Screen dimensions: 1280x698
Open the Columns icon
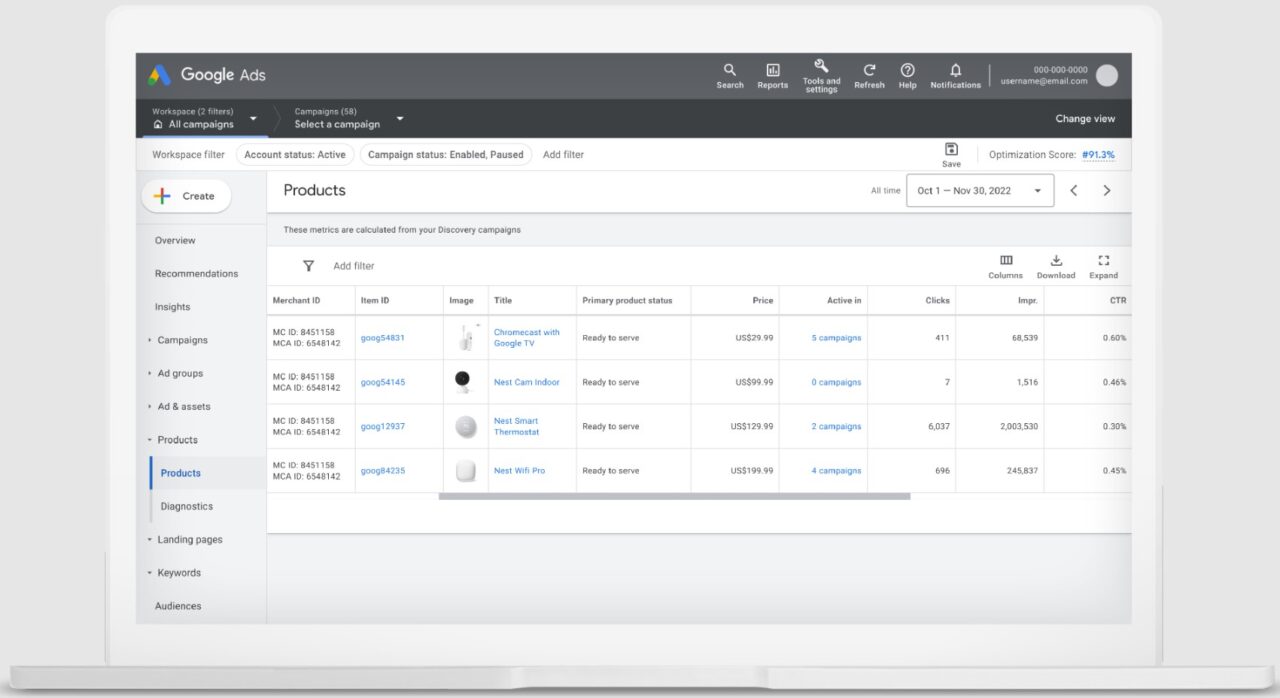click(1005, 267)
